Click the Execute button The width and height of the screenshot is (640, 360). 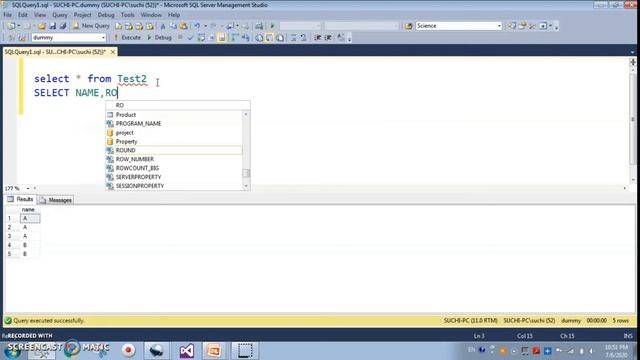(x=127, y=38)
